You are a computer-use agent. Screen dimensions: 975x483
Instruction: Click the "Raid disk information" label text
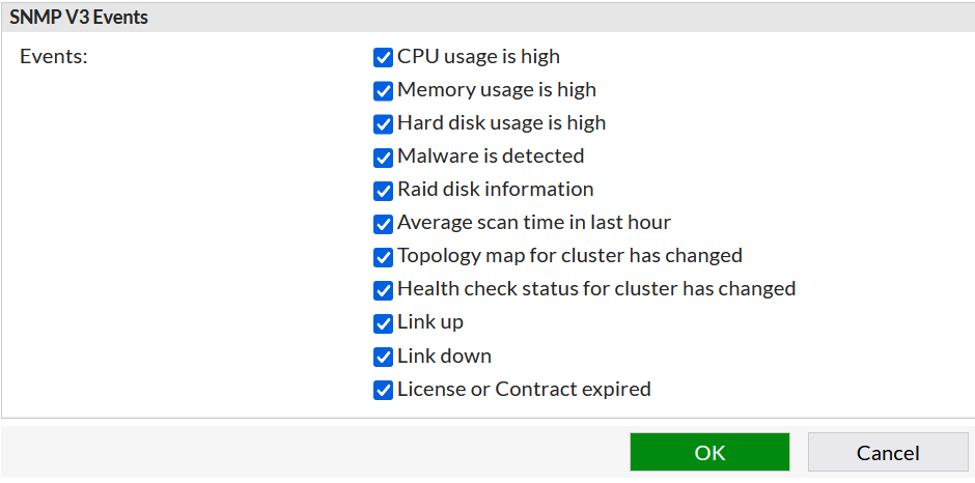496,189
